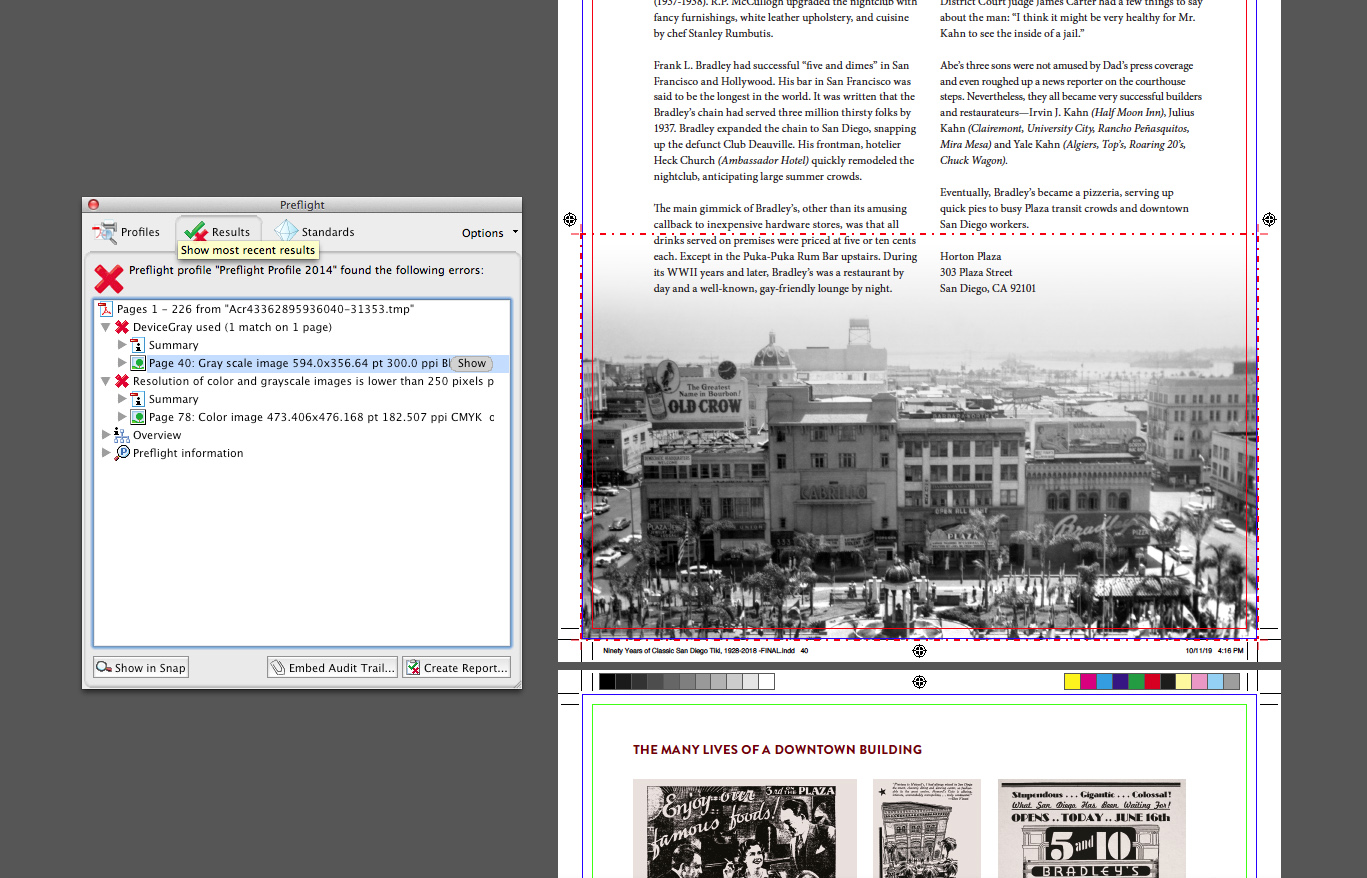
Task: Open the Options dropdown menu
Action: [490, 233]
